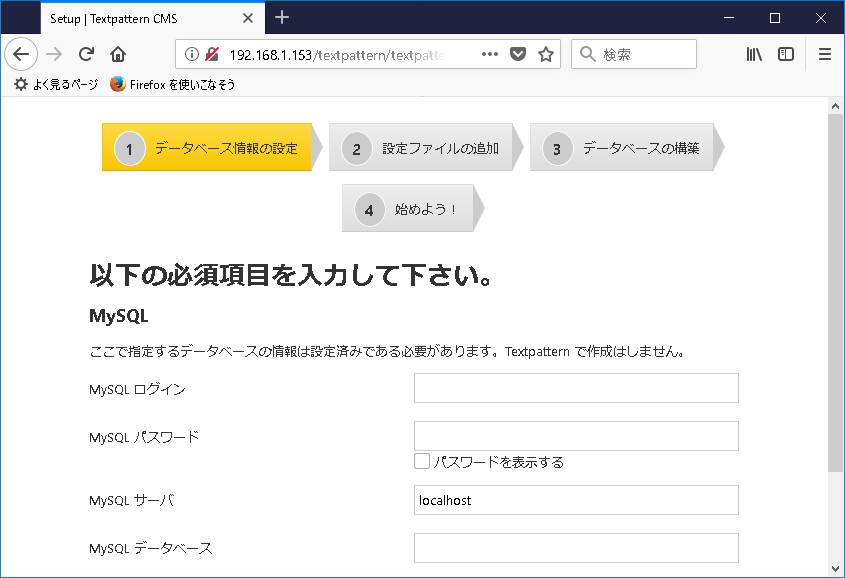The height and width of the screenshot is (578, 845).
Task: Bookmark this page with the star icon
Action: pos(546,54)
